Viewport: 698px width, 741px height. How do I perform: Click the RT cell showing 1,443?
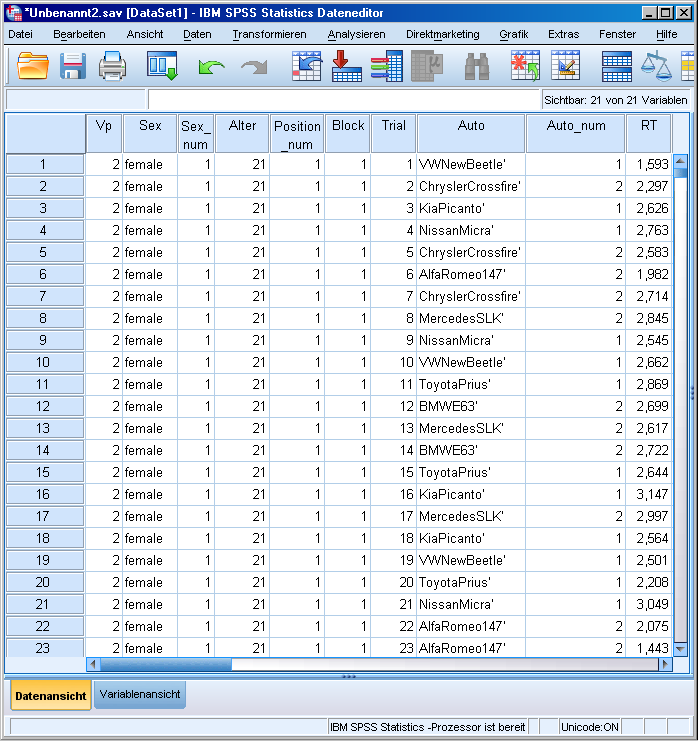(648, 648)
